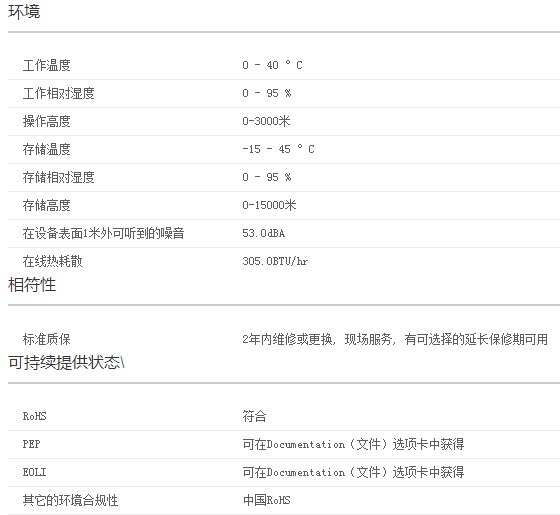This screenshot has height=515, width=560.
Task: Click the value 0-15000米
Action: click(x=269, y=205)
